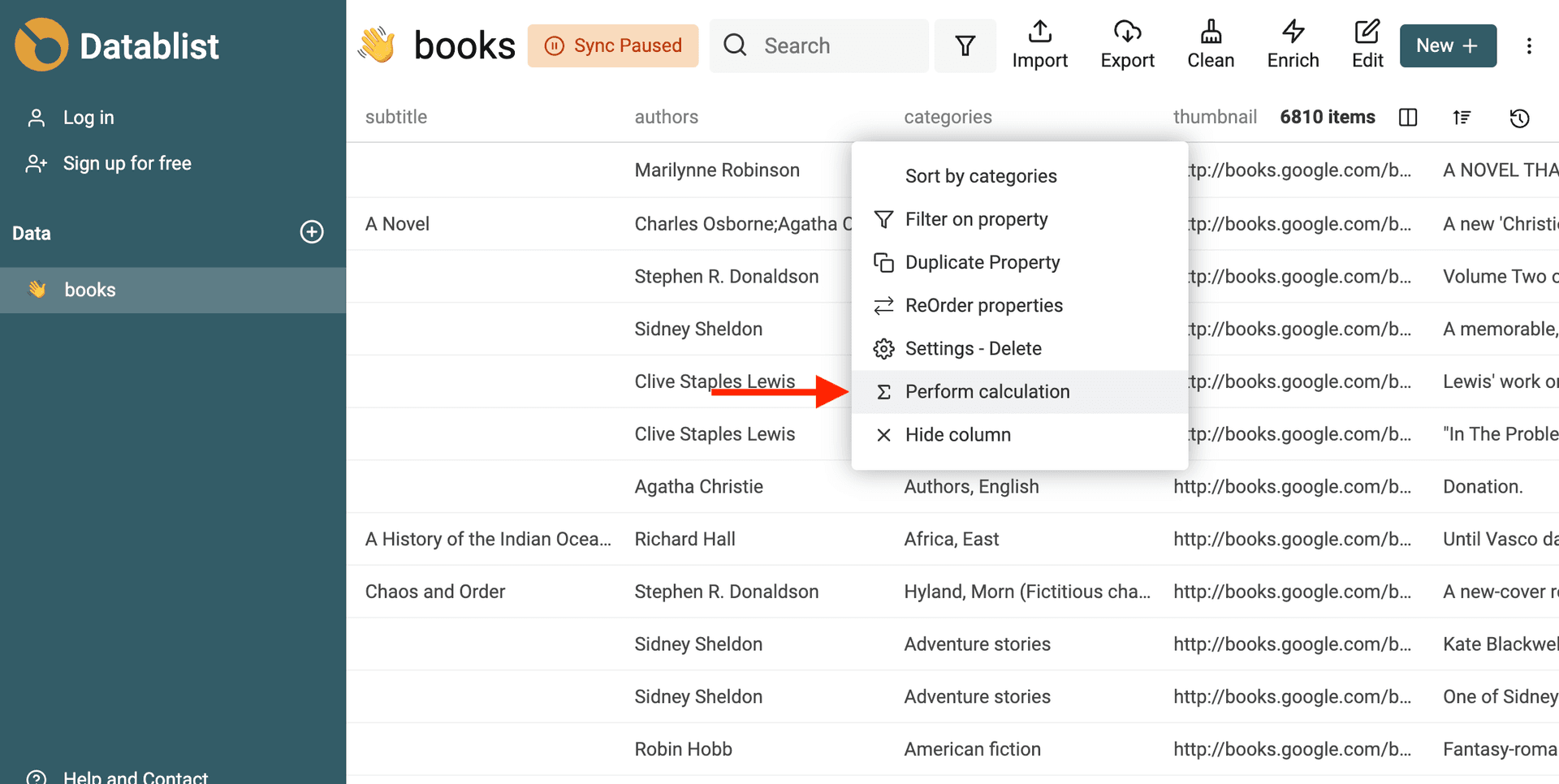This screenshot has width=1559, height=784.
Task: Click the Import toolbar icon
Action: tap(1039, 45)
